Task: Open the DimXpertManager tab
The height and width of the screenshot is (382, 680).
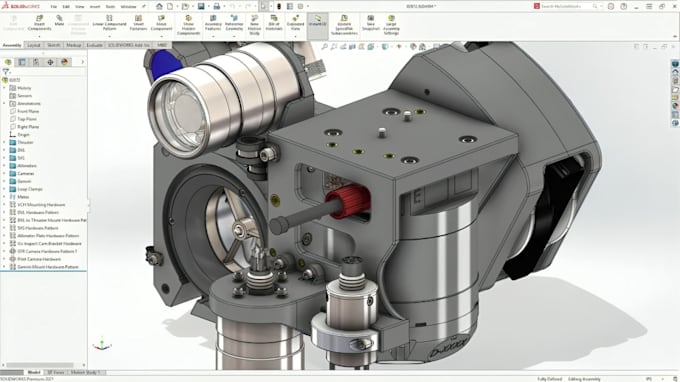Action: click(x=50, y=62)
